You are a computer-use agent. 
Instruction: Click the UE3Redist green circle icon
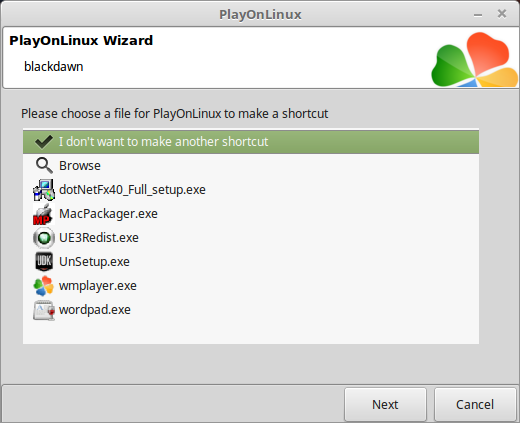44,238
